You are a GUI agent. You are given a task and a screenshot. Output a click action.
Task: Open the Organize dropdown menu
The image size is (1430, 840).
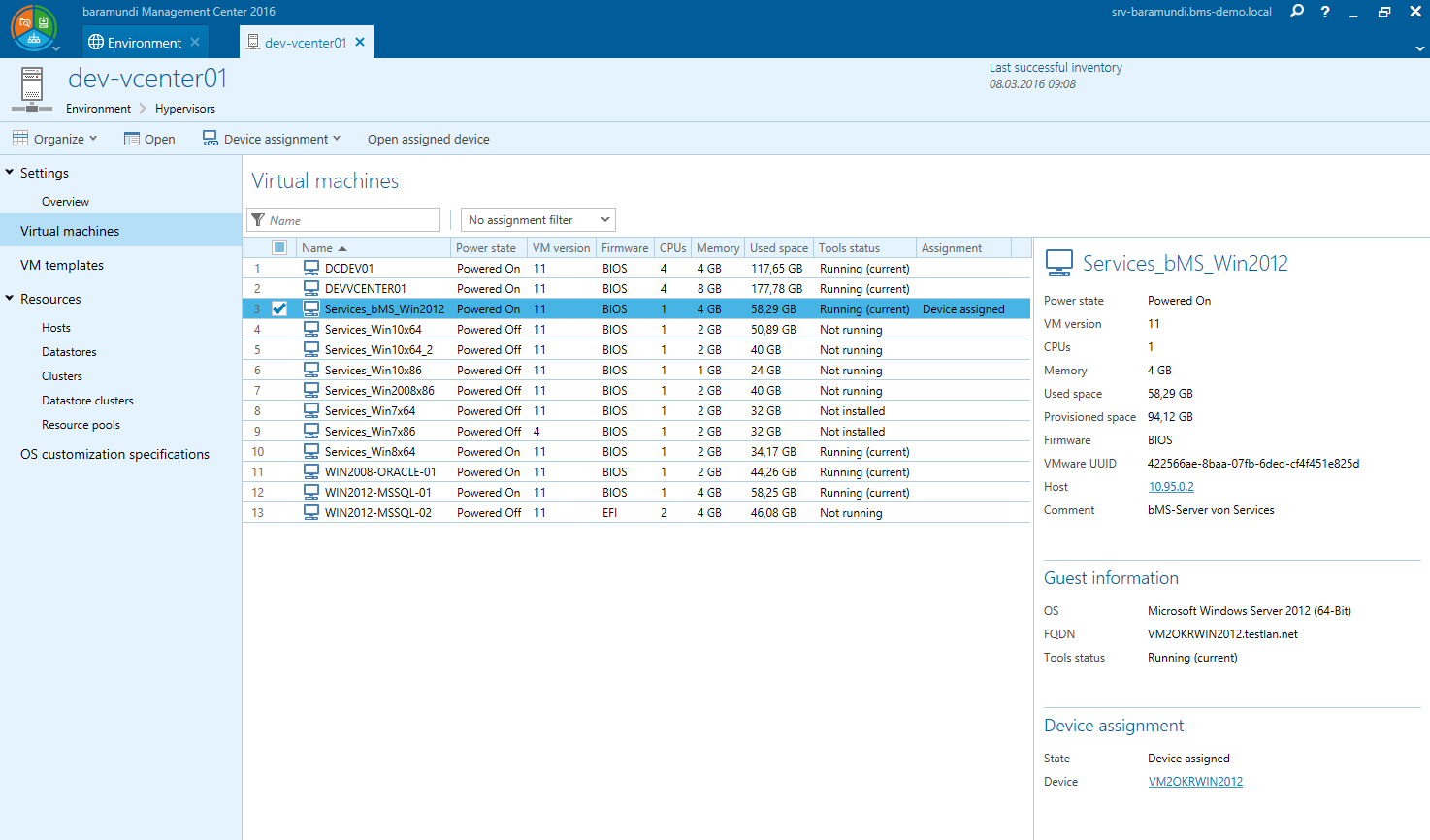click(x=55, y=139)
